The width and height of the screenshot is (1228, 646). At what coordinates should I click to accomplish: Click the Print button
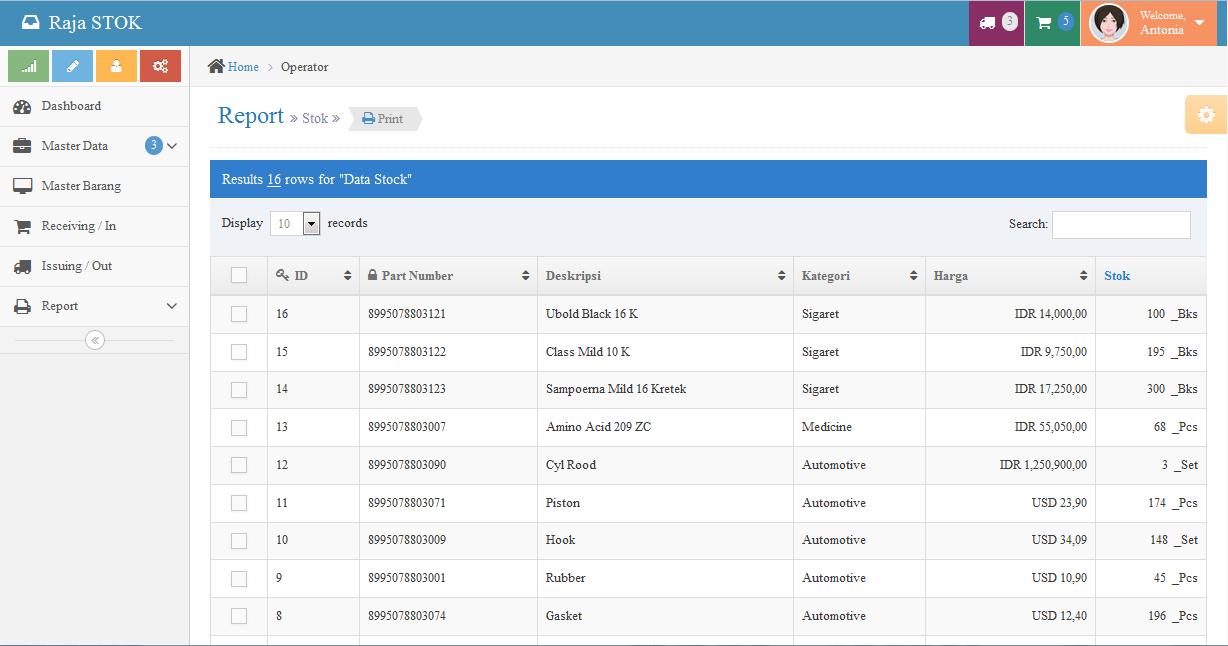coord(384,119)
